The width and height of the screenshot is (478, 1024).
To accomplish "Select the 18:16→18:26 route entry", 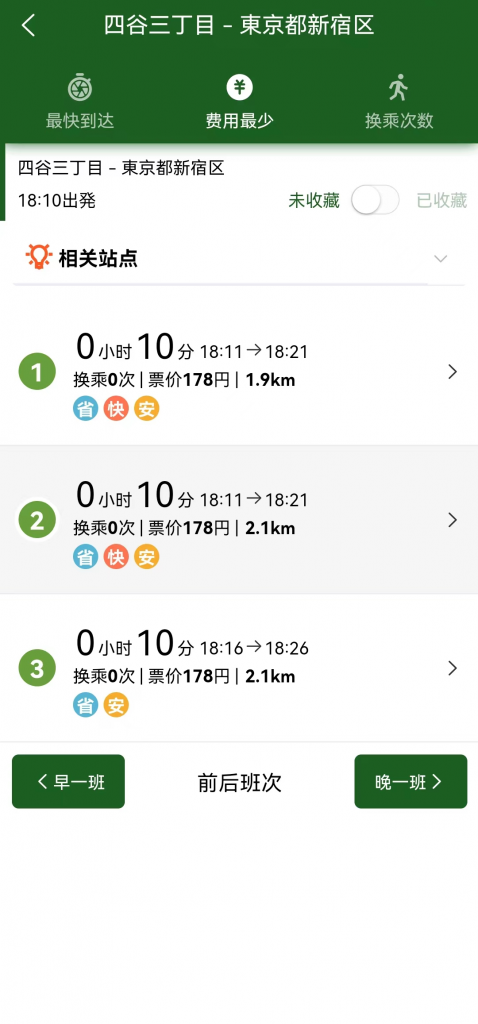I will pos(239,668).
